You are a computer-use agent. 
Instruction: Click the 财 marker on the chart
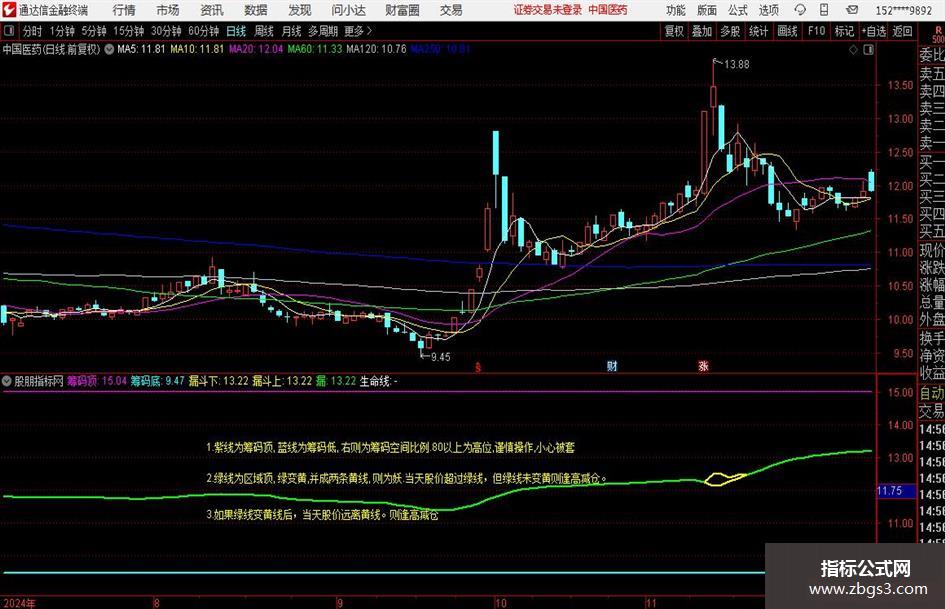pos(612,365)
